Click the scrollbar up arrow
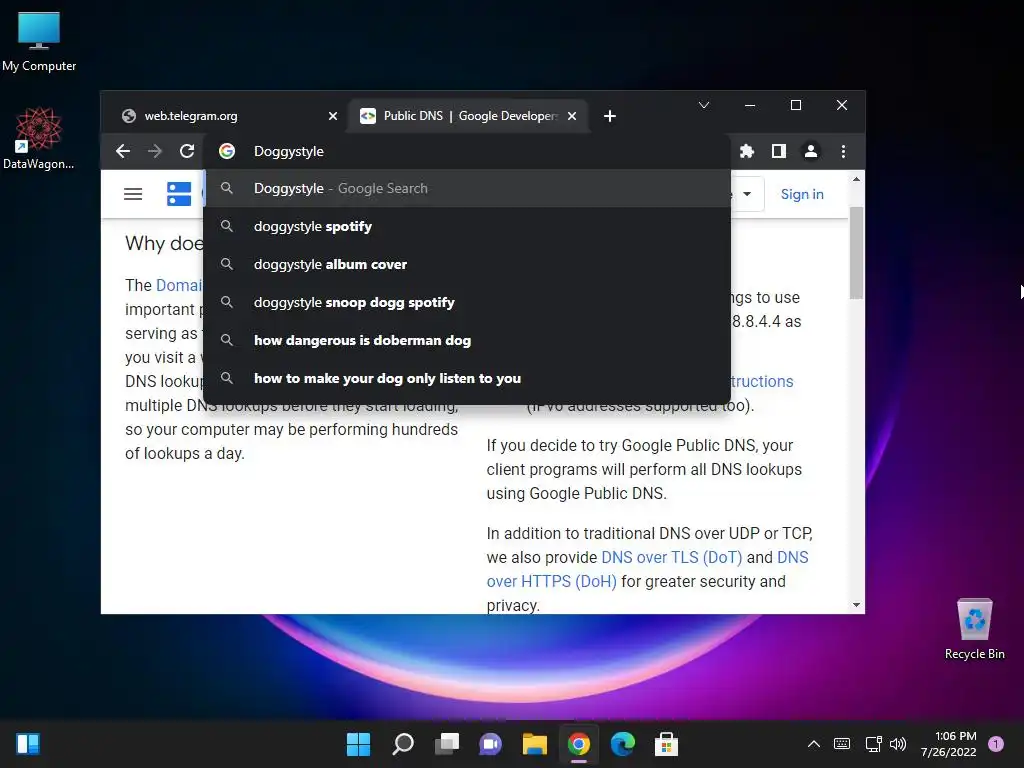 coord(856,179)
